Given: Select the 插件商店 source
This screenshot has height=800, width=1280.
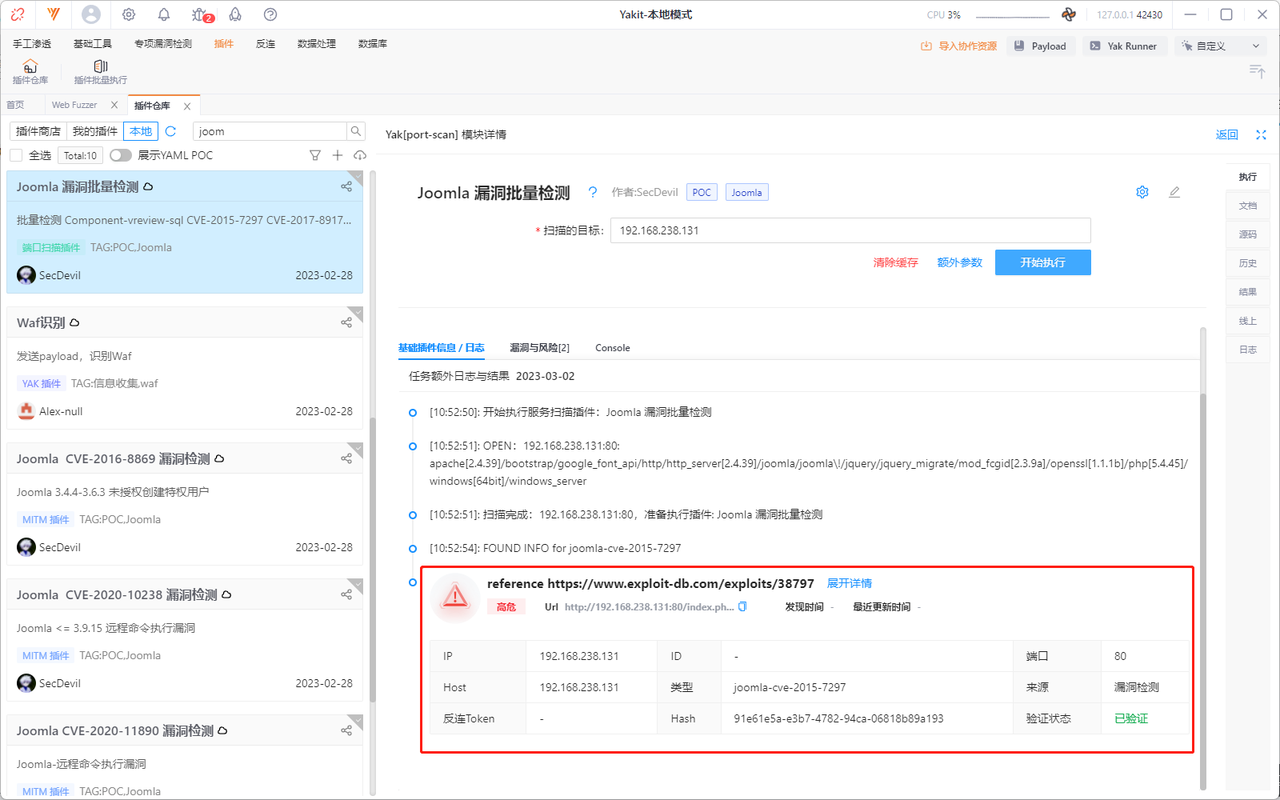Looking at the screenshot, I should 39,131.
